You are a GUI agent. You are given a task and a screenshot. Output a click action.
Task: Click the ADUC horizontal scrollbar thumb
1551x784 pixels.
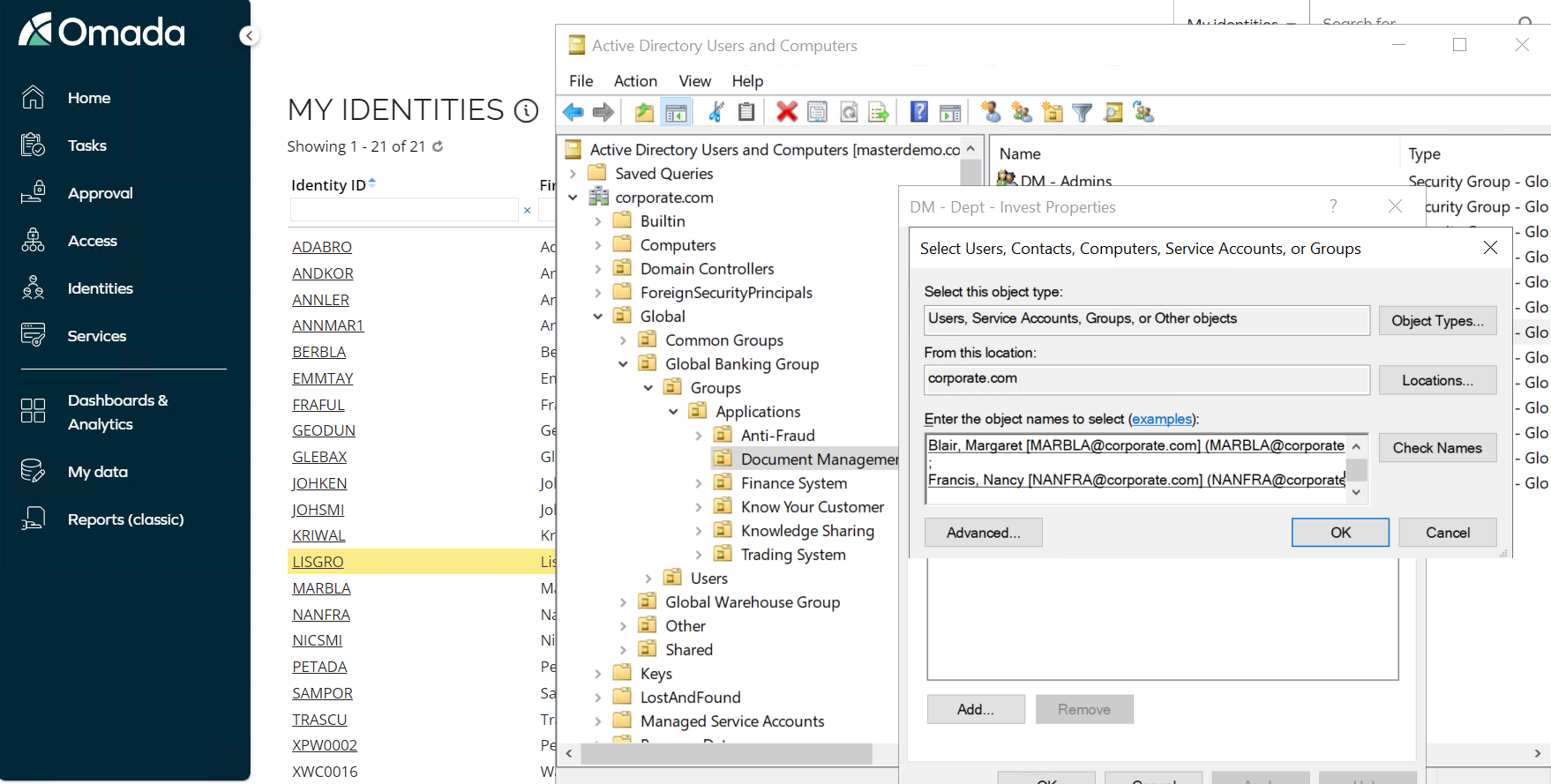point(726,754)
